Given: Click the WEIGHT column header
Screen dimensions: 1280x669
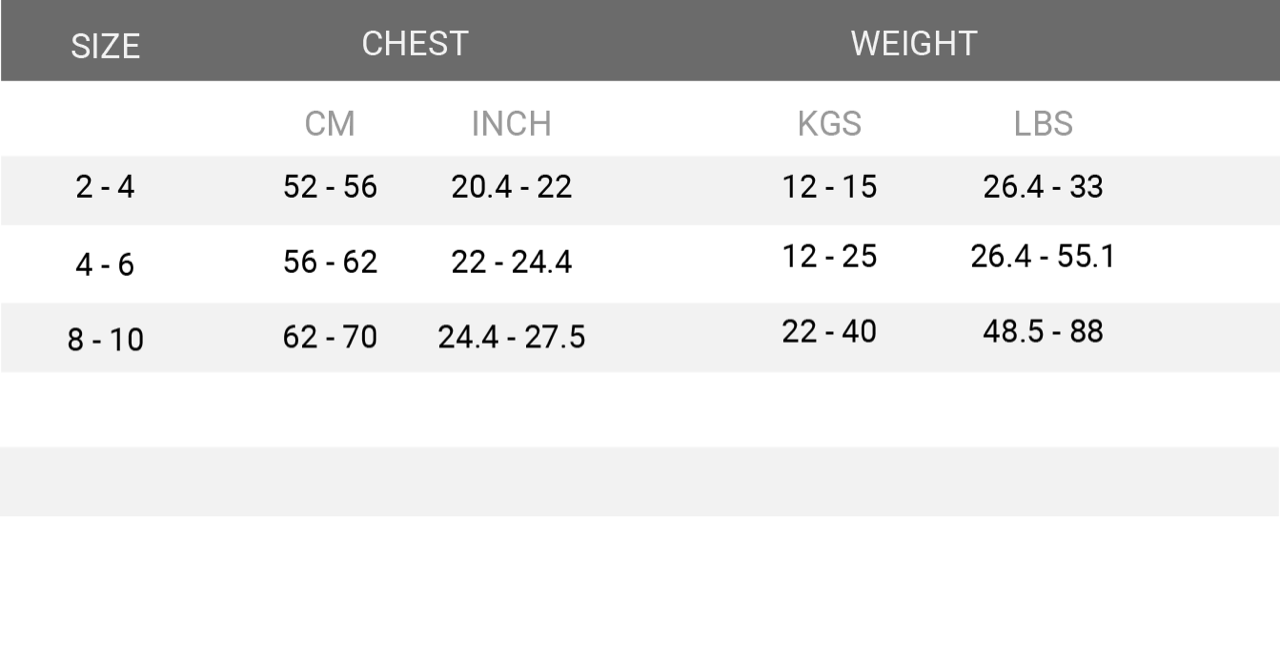Looking at the screenshot, I should [x=914, y=43].
